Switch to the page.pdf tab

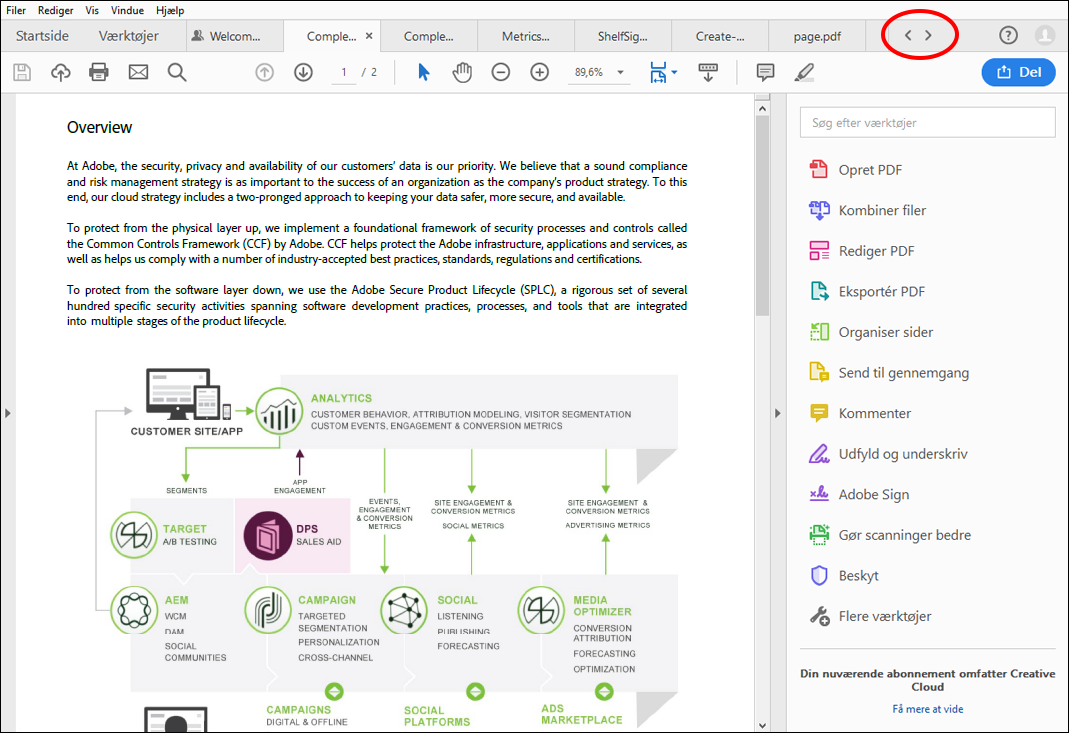click(x=817, y=36)
